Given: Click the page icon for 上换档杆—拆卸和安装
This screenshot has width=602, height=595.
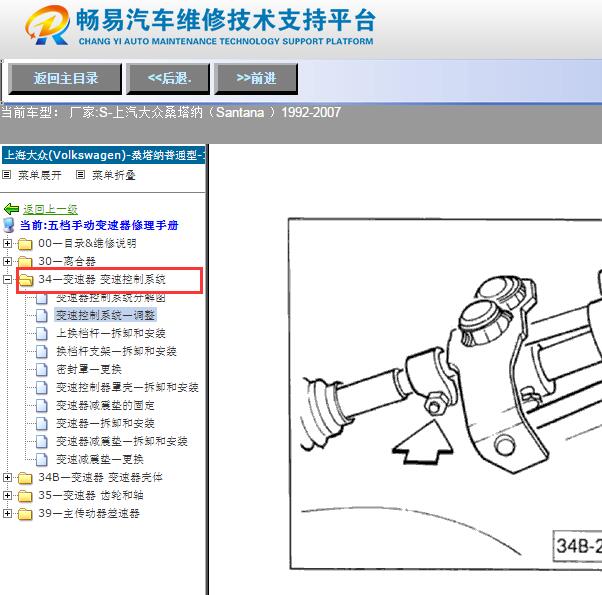Looking at the screenshot, I should 42,334.
